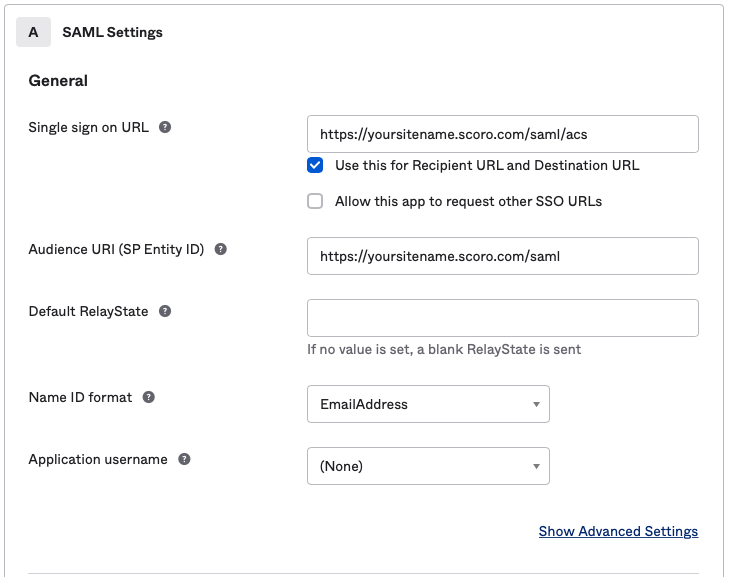This screenshot has width=729, height=577.
Task: Click the General subsection heading
Action: tap(58, 80)
